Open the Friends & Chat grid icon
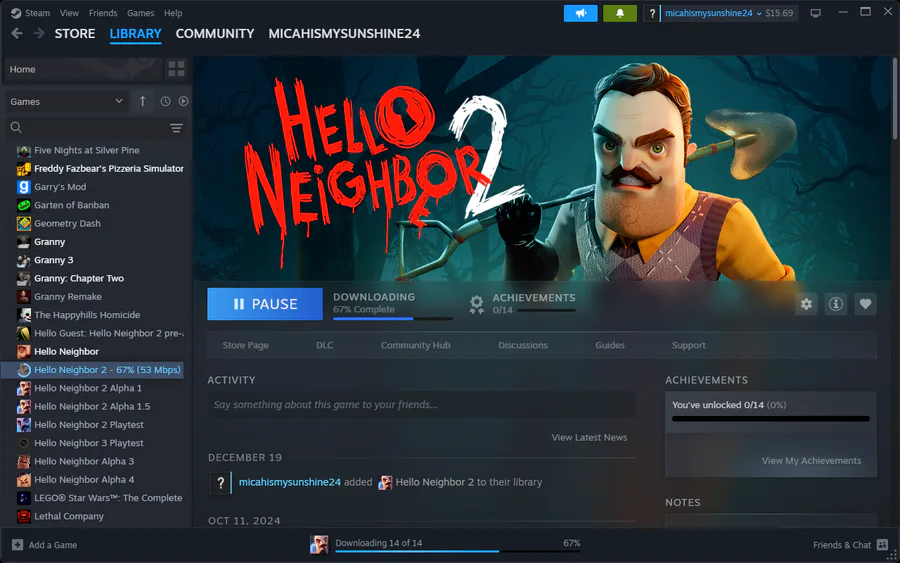 (x=882, y=545)
